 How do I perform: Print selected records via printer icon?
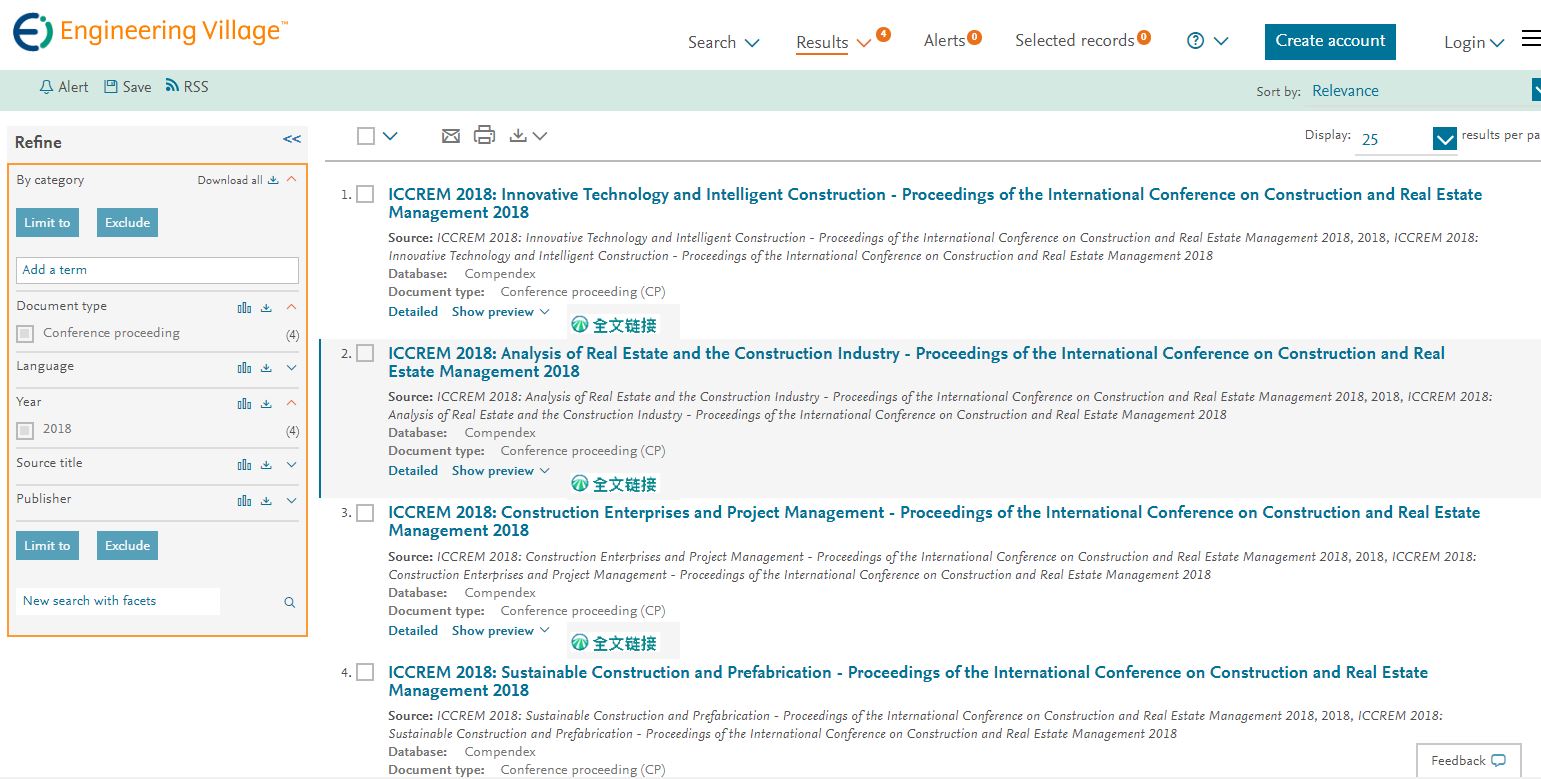[x=484, y=135]
